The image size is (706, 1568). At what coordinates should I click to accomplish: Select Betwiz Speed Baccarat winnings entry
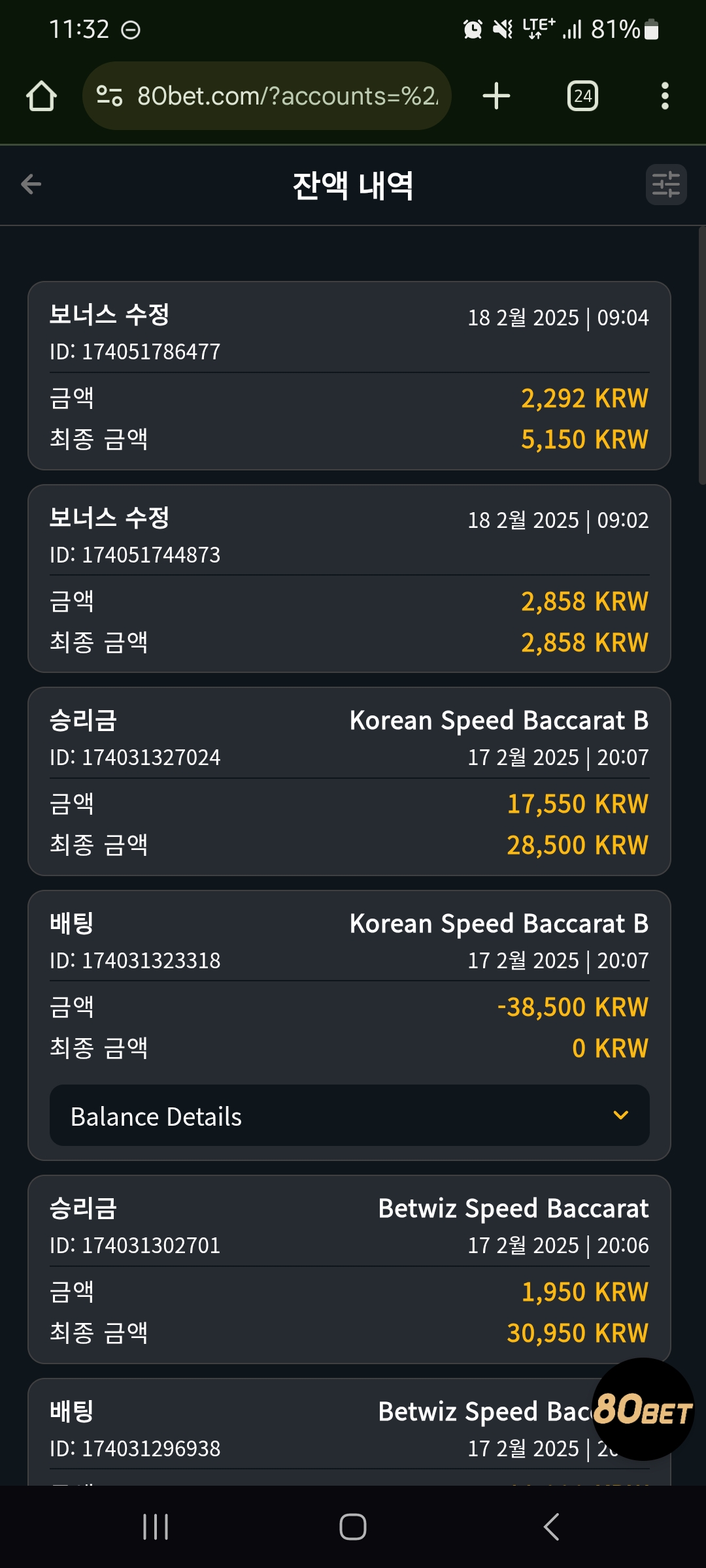click(x=349, y=1269)
